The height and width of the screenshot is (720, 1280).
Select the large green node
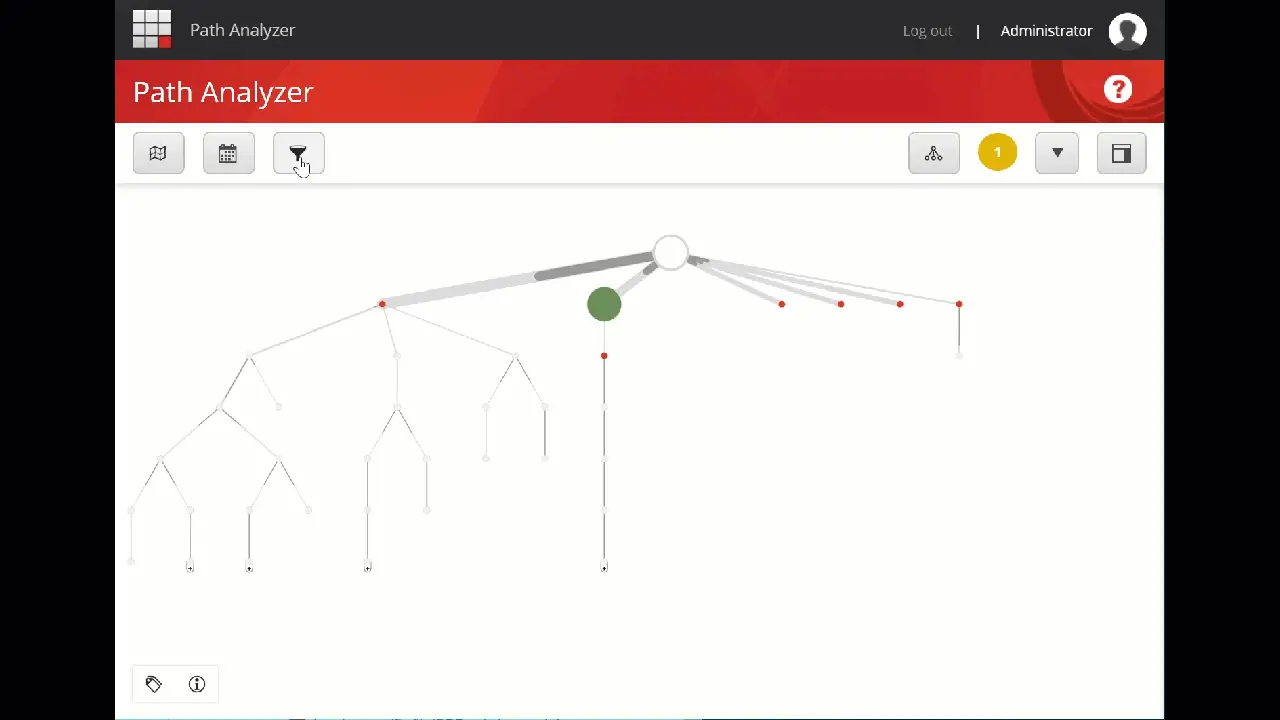pos(604,304)
